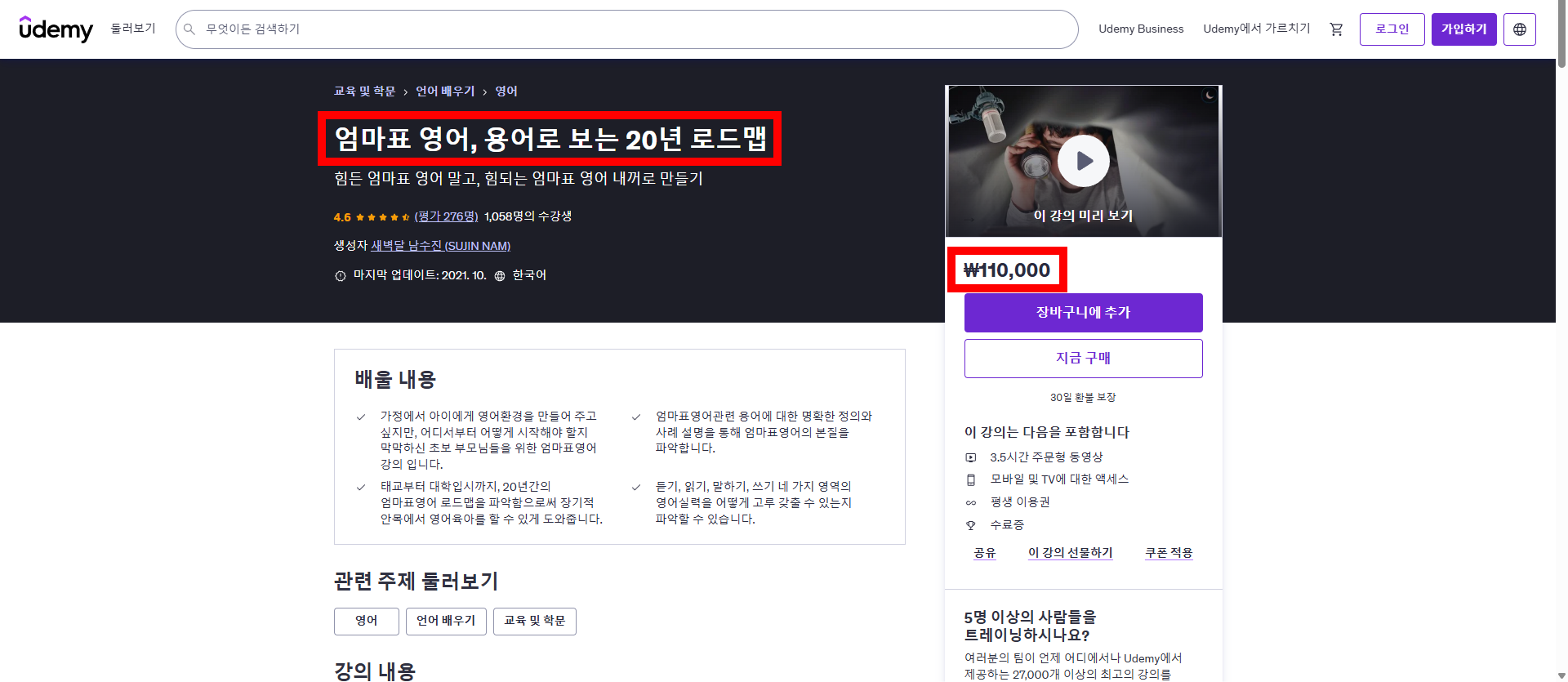Image resolution: width=1568 pixels, height=682 pixels.
Task: Click 쿠폰 적용 link
Action: pos(1169,553)
